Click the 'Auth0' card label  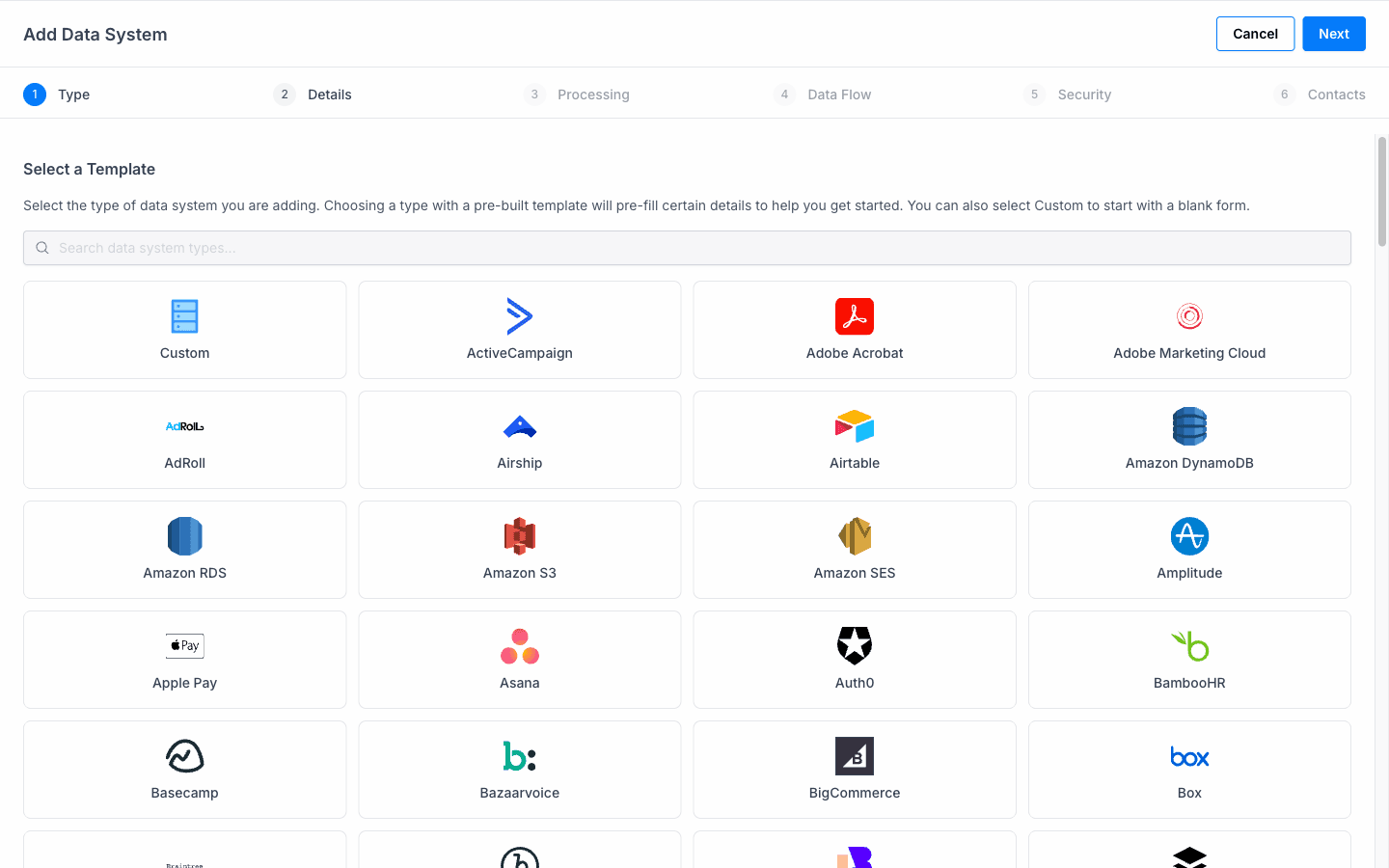[x=855, y=683]
